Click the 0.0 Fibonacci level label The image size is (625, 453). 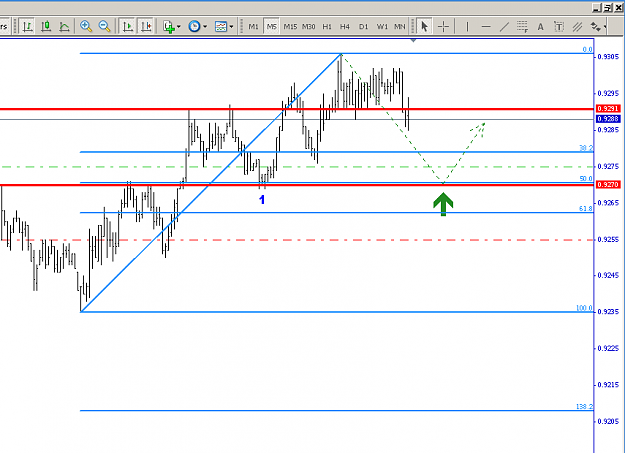pos(588,49)
